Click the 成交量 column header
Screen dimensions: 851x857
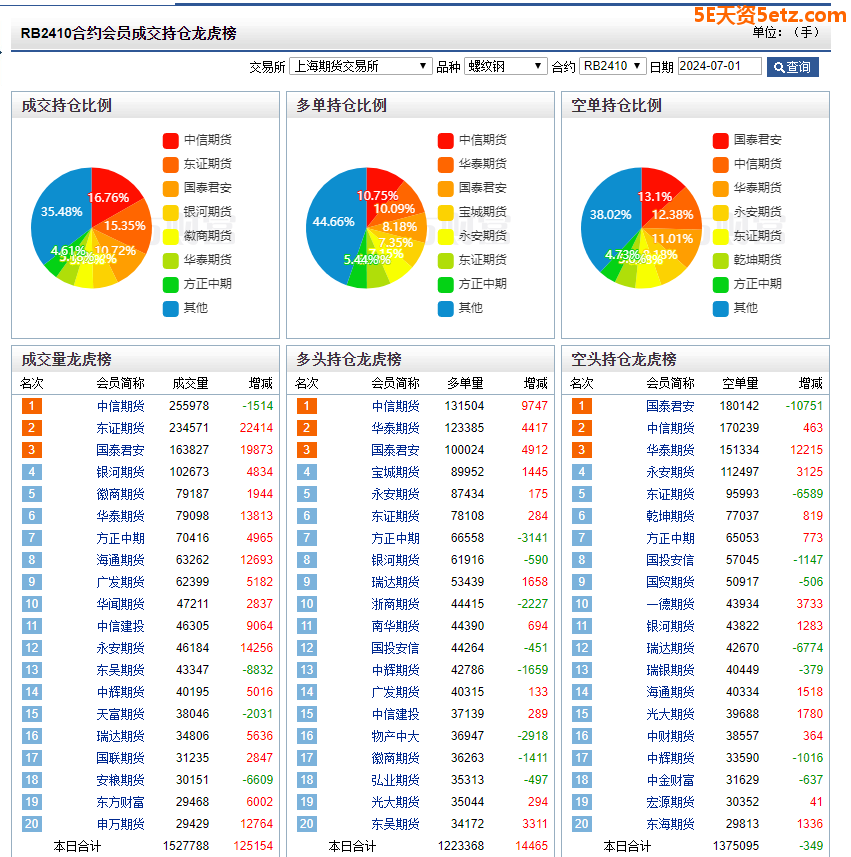pyautogui.click(x=190, y=384)
